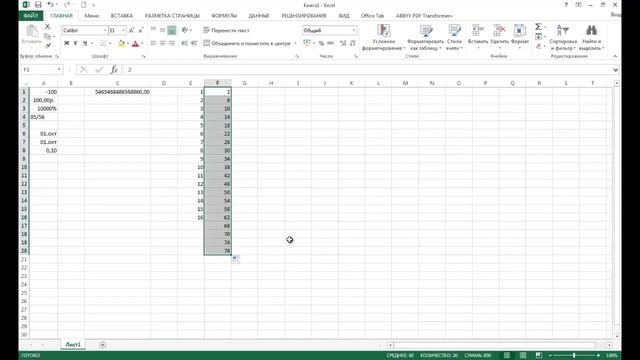Increase the font size
Image resolution: width=640 pixels, height=360 pixels.
(x=131, y=31)
